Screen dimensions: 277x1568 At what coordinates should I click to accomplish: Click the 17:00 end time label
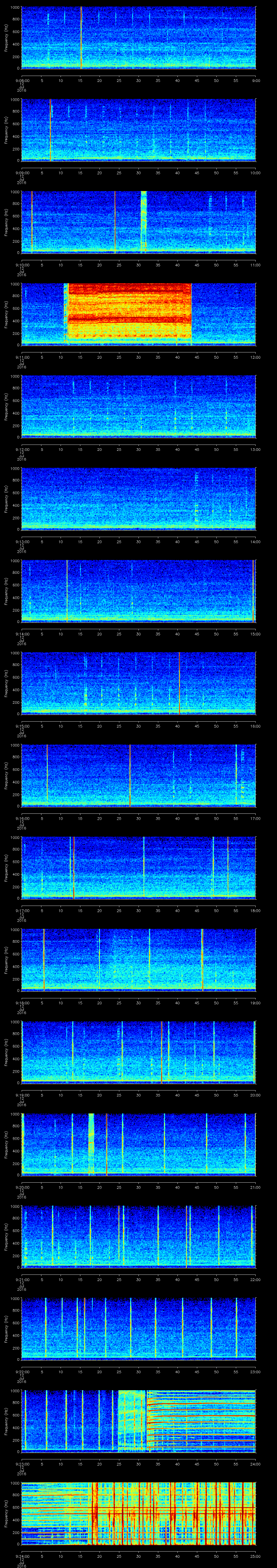point(255,818)
